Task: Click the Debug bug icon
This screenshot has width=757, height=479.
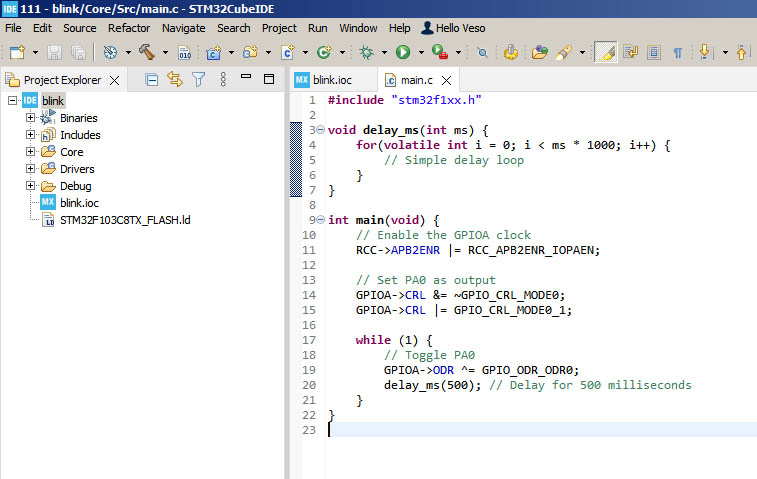Action: coord(367,51)
